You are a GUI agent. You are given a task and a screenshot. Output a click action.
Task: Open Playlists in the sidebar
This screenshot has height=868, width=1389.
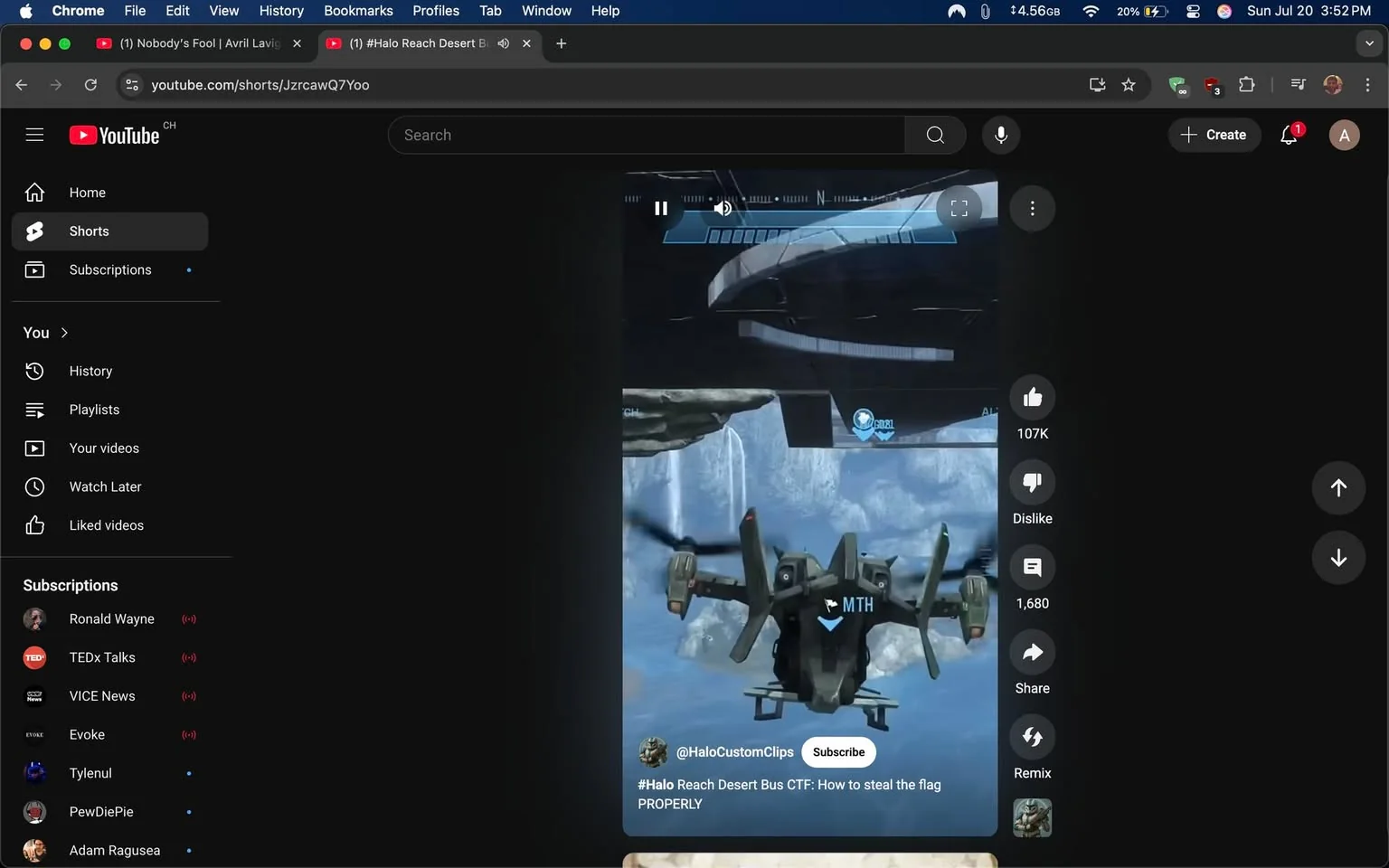[x=109, y=410]
